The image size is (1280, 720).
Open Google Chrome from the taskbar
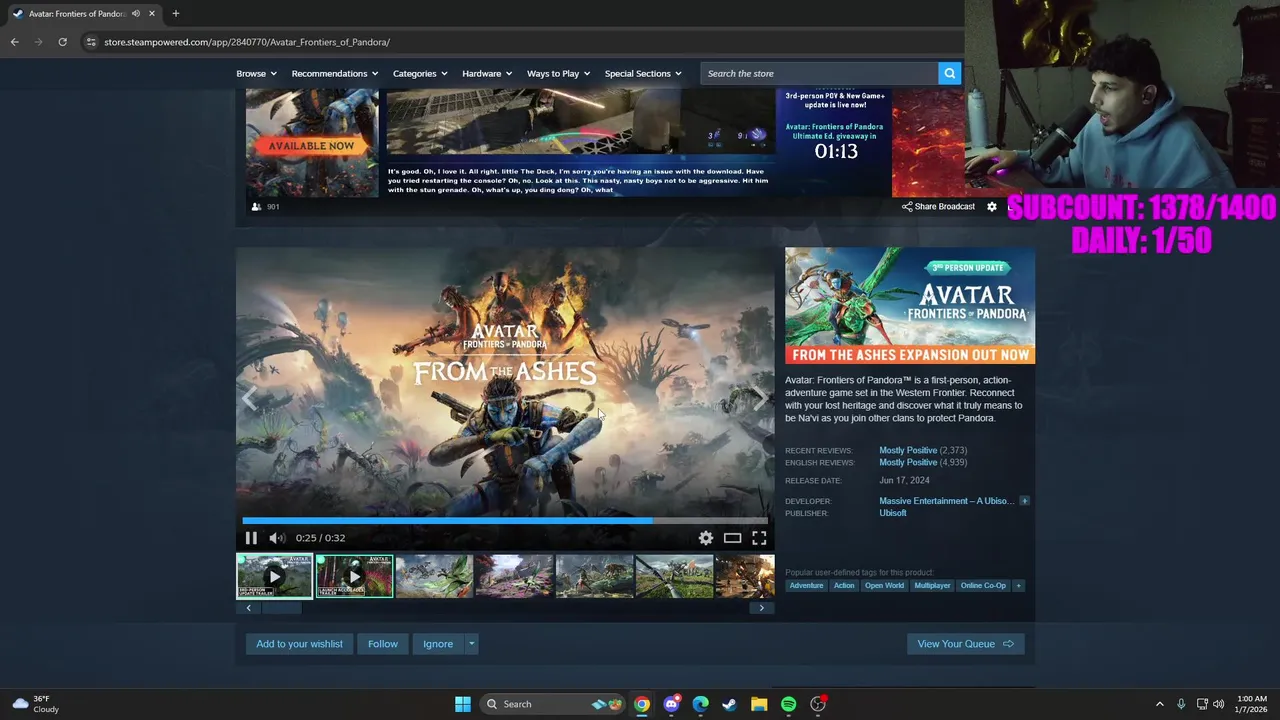[x=642, y=704]
